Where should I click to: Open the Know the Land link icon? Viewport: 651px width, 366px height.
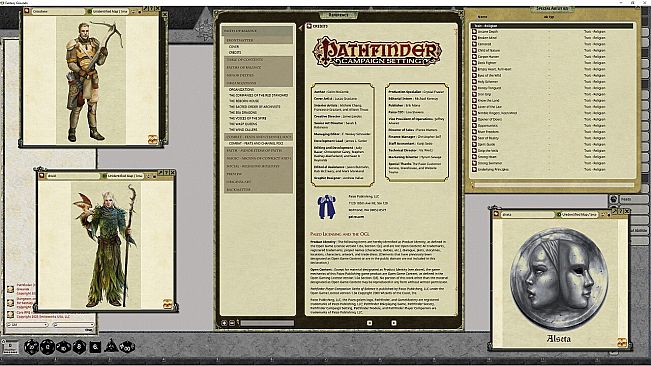tap(474, 100)
